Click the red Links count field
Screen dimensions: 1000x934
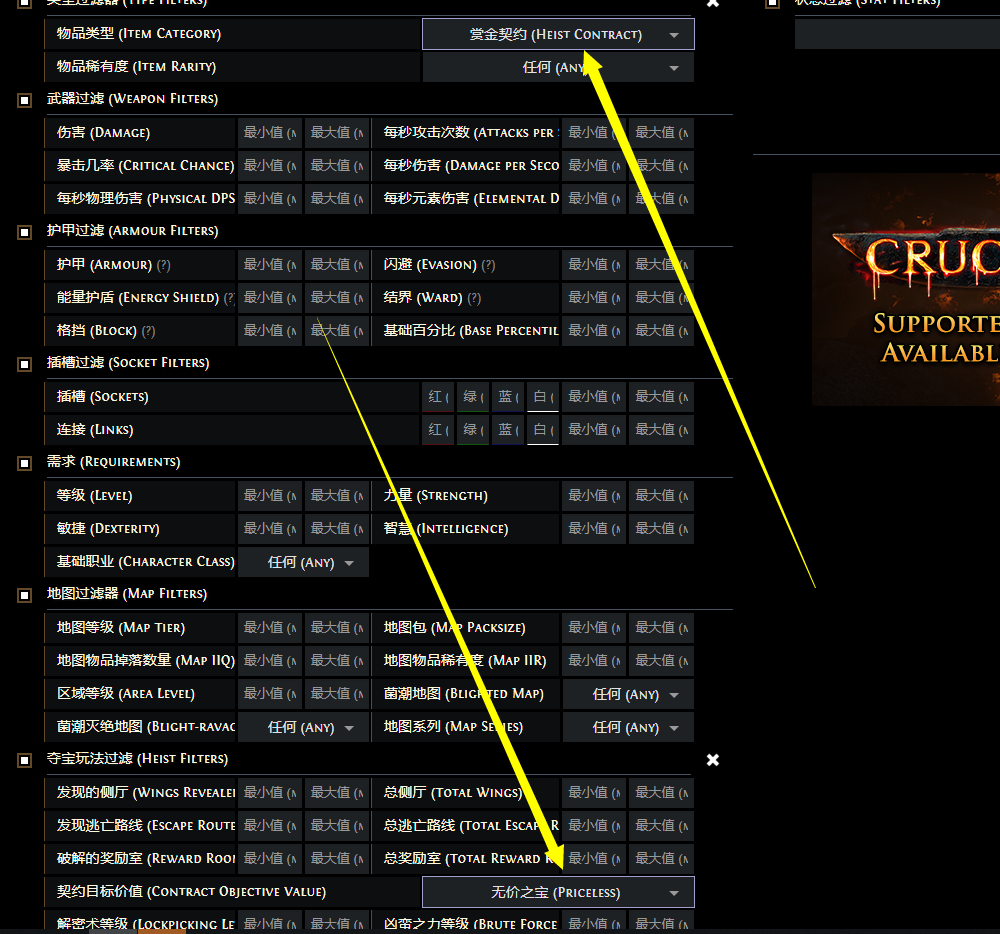(438, 430)
